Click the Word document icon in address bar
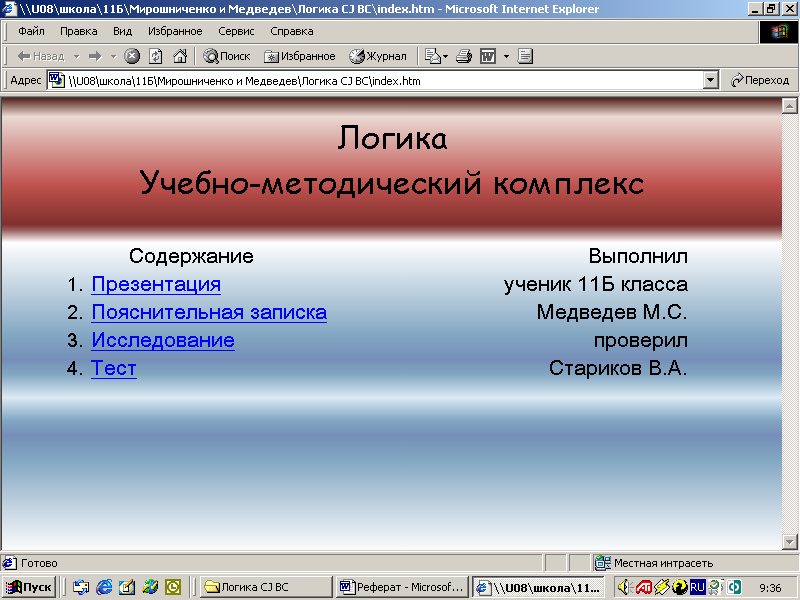 tap(57, 80)
